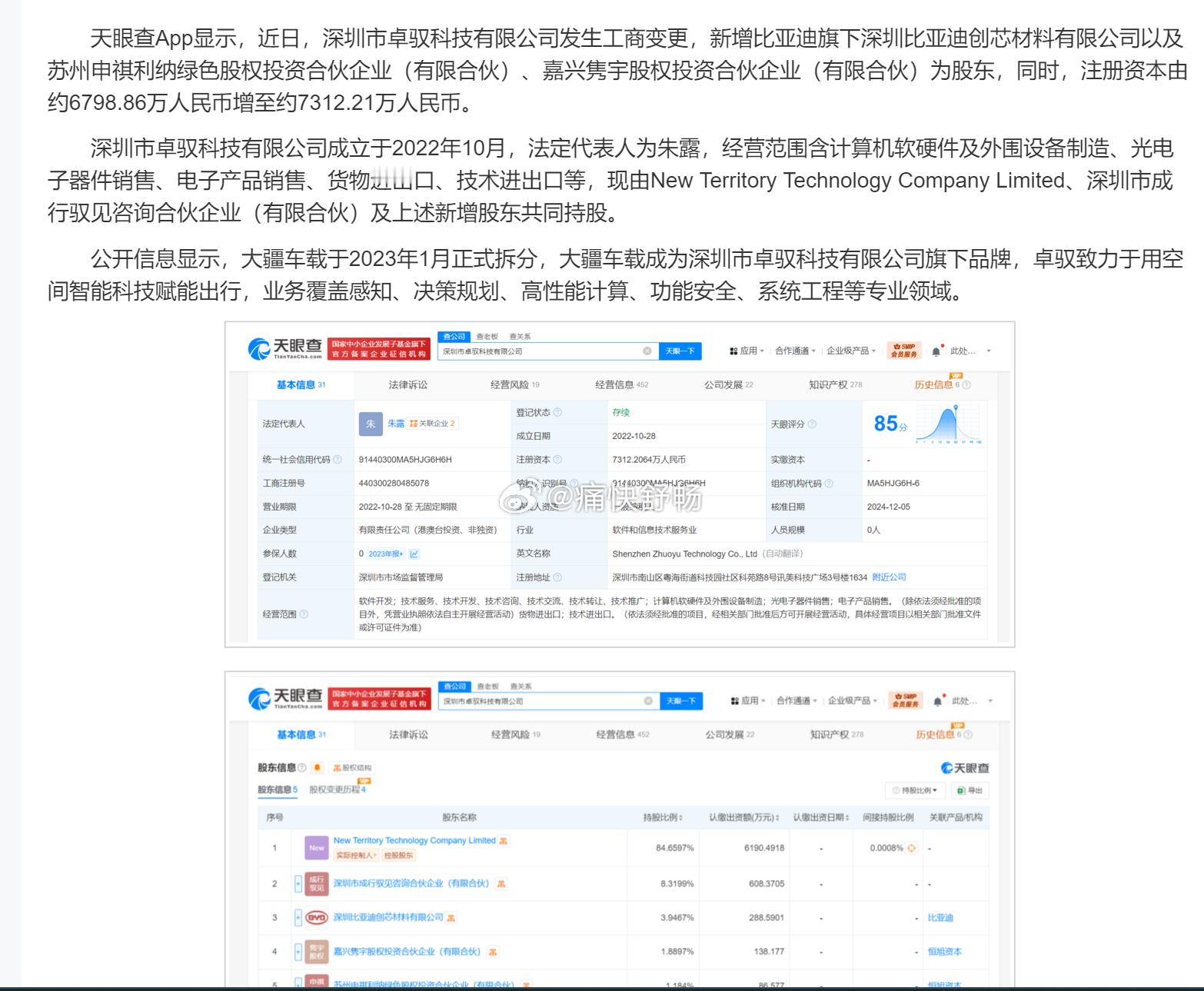Viewport: 1204px width, 991px height.
Task: Expand shareholder row 深圳市成行驭见咨询合伙企业
Action: (298, 884)
